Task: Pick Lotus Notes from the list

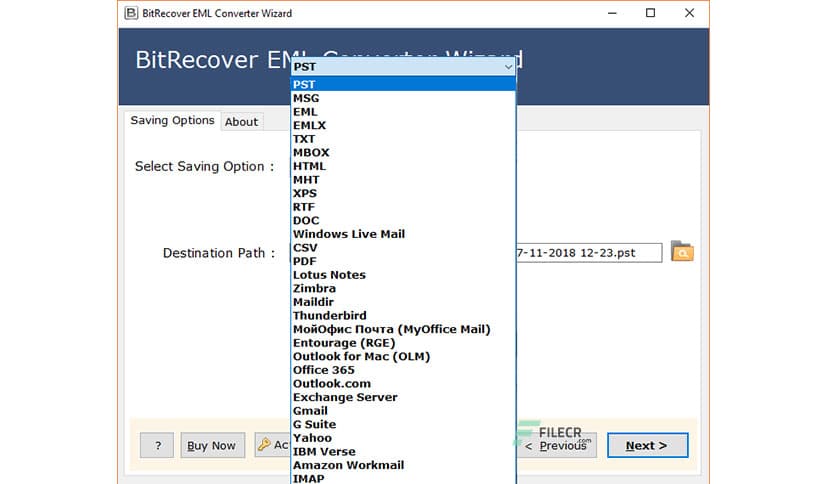Action: (404, 275)
